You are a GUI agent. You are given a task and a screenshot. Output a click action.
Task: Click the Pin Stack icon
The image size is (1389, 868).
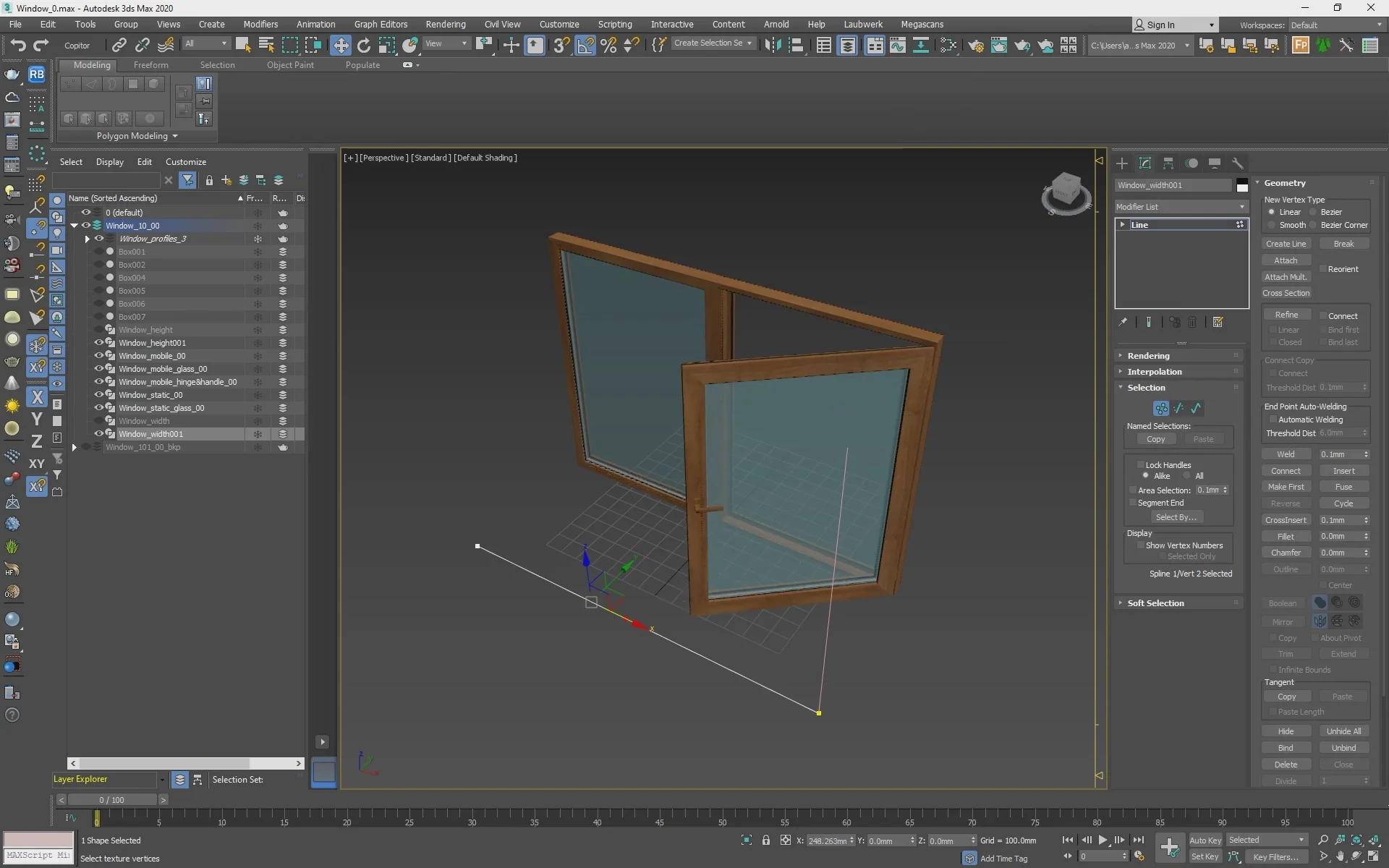(1123, 323)
